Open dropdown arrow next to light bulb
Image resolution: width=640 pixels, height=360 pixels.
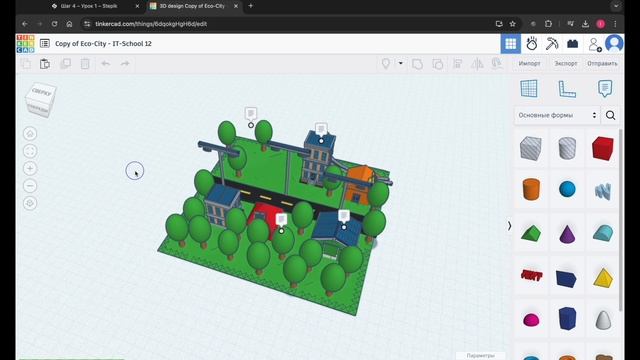(x=401, y=63)
